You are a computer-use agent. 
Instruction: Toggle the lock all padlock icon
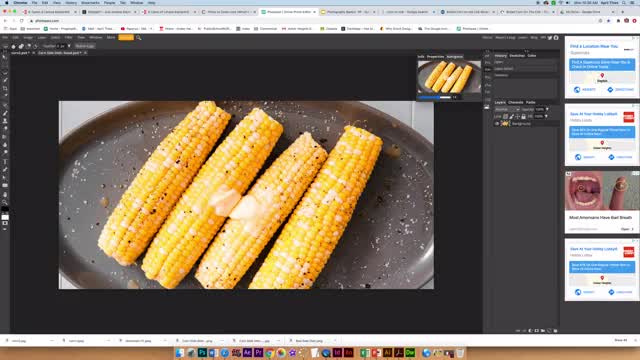pyautogui.click(x=523, y=117)
